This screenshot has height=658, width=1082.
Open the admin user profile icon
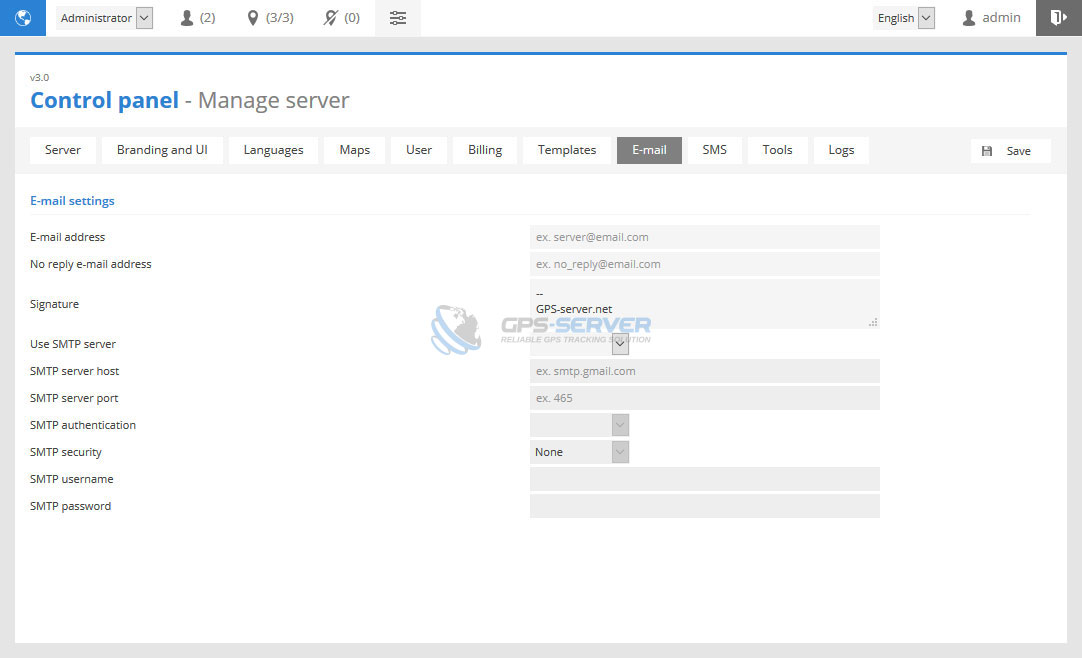coord(968,18)
